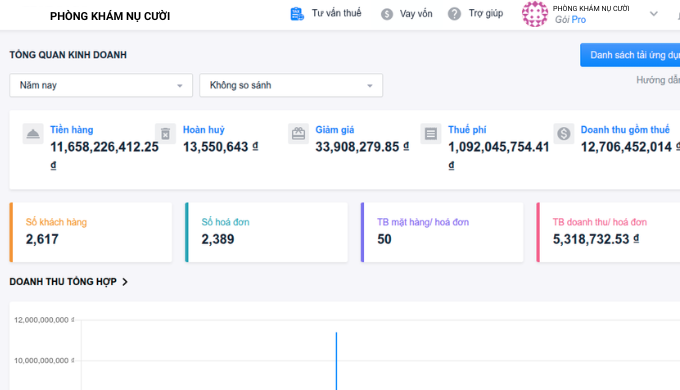Screen dimensions: 680x390
Task: Click the Thuế phí document icon
Action: (x=431, y=134)
